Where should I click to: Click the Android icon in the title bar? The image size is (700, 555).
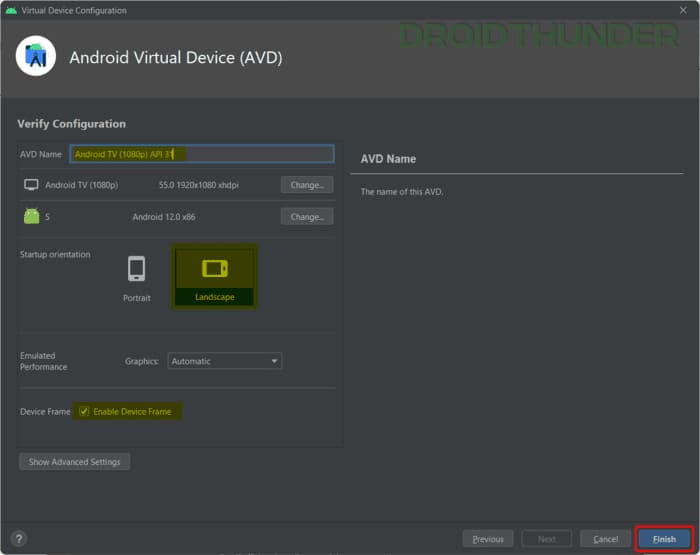11,10
